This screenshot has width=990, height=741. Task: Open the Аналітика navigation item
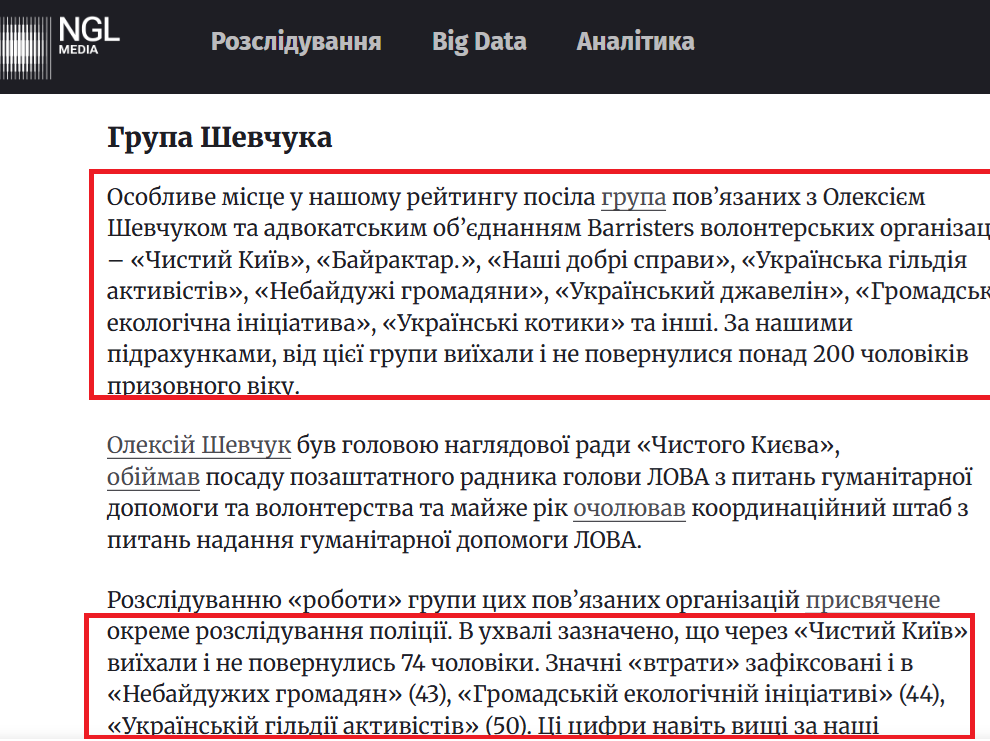pyautogui.click(x=635, y=42)
